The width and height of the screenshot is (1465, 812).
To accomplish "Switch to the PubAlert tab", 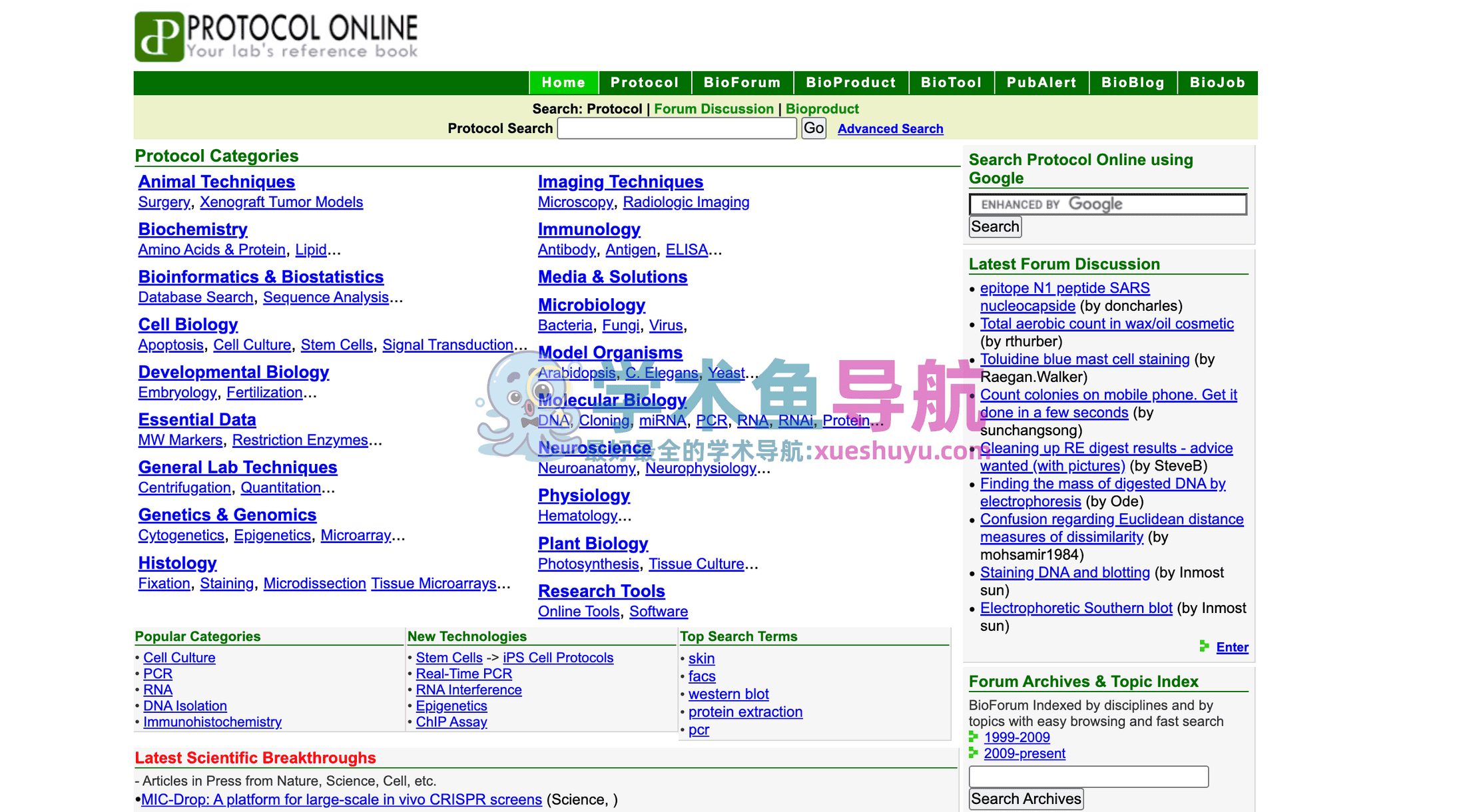I will click(1041, 83).
